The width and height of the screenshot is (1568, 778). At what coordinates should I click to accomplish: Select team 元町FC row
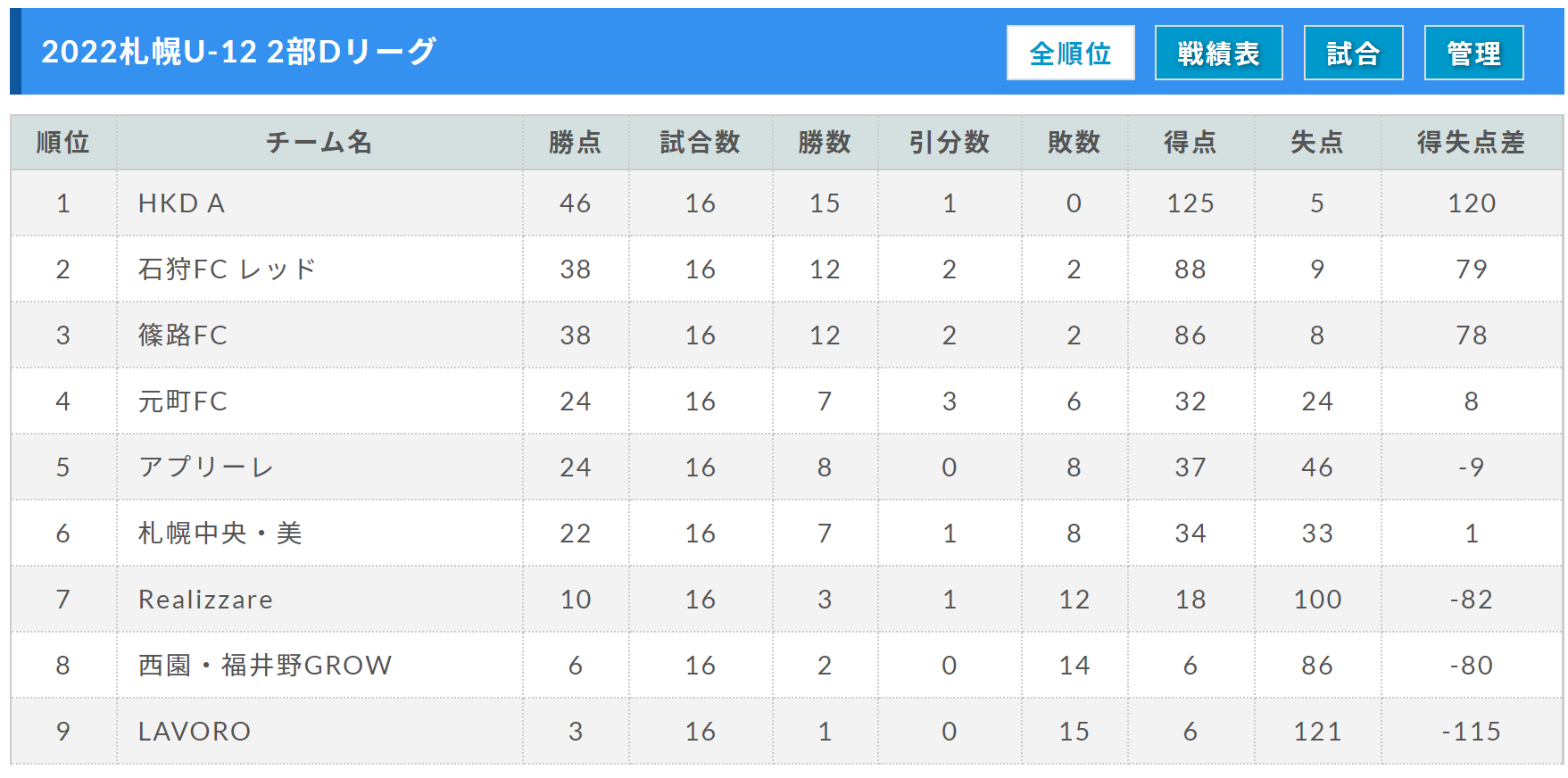(786, 401)
